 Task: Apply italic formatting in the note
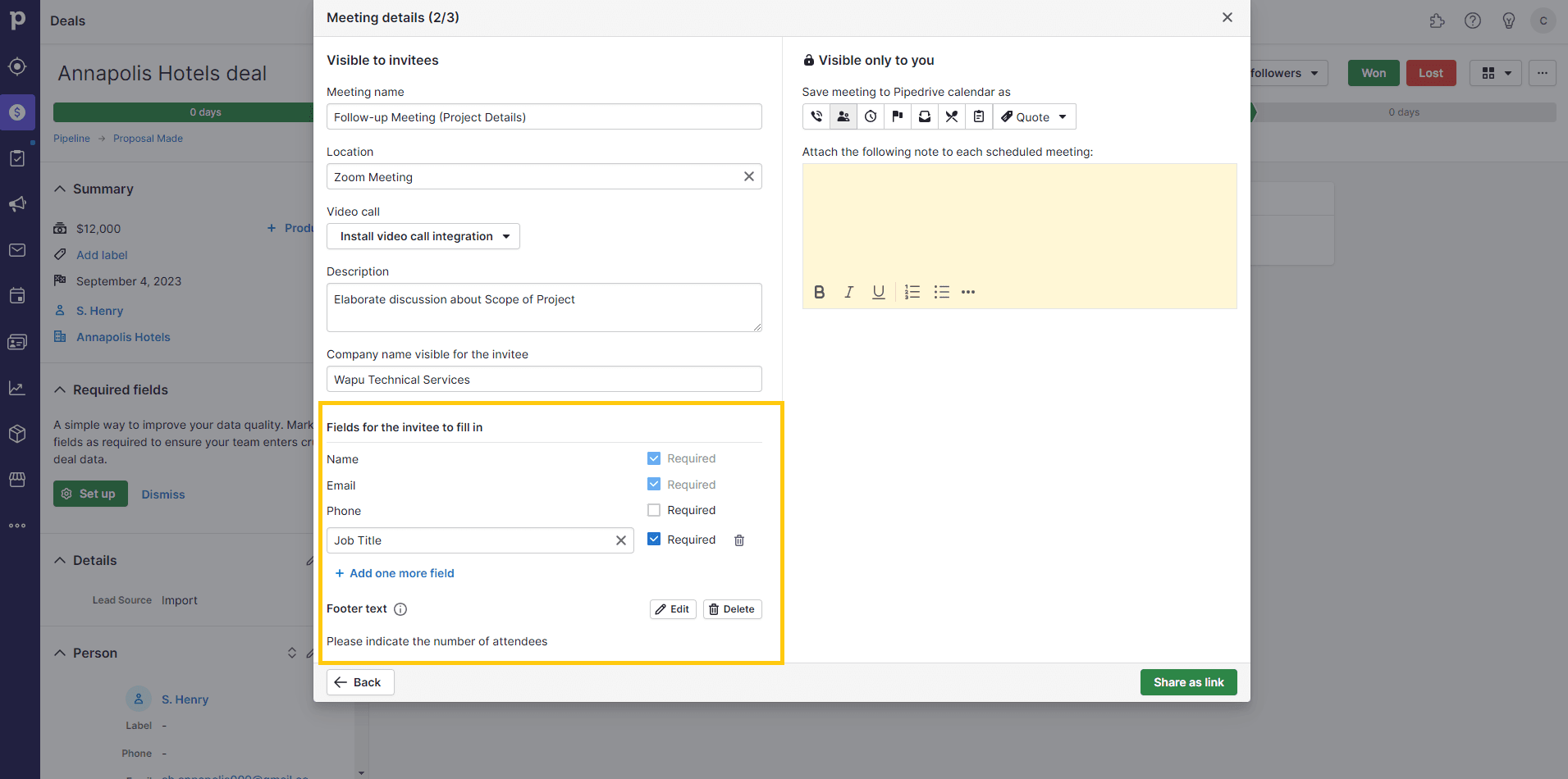point(848,292)
